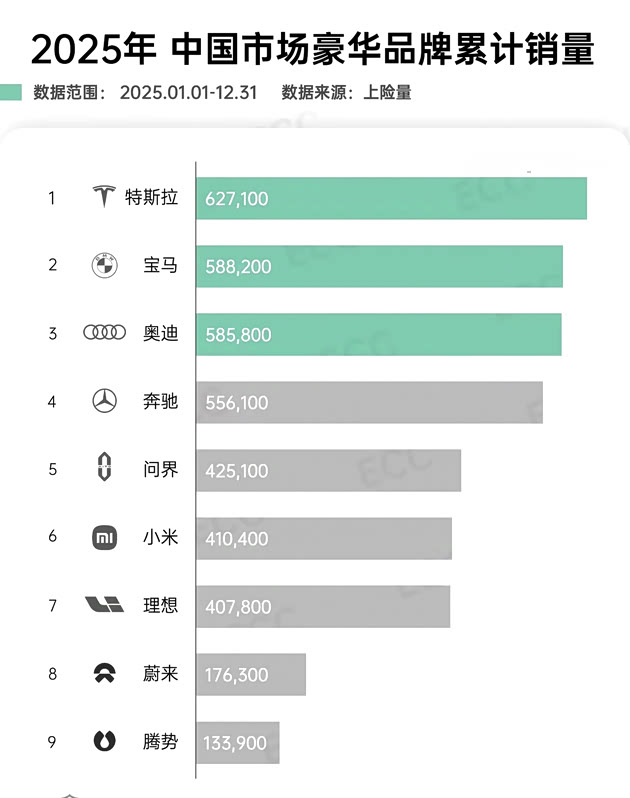Select the Tesla bar showing 627,100
The height and width of the screenshot is (798, 630).
[x=391, y=198]
